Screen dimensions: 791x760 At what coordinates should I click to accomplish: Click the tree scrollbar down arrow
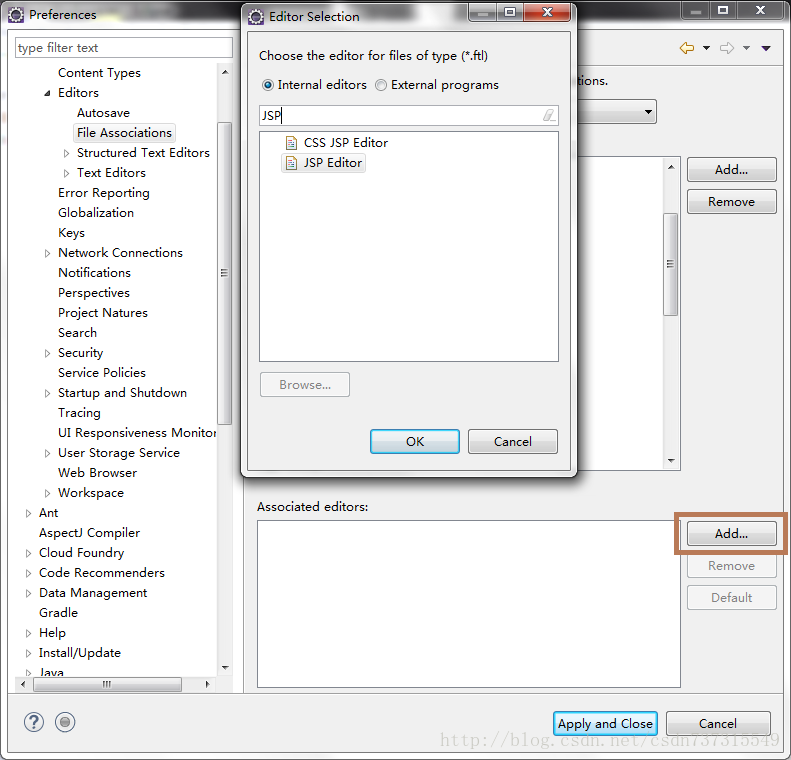coord(225,668)
